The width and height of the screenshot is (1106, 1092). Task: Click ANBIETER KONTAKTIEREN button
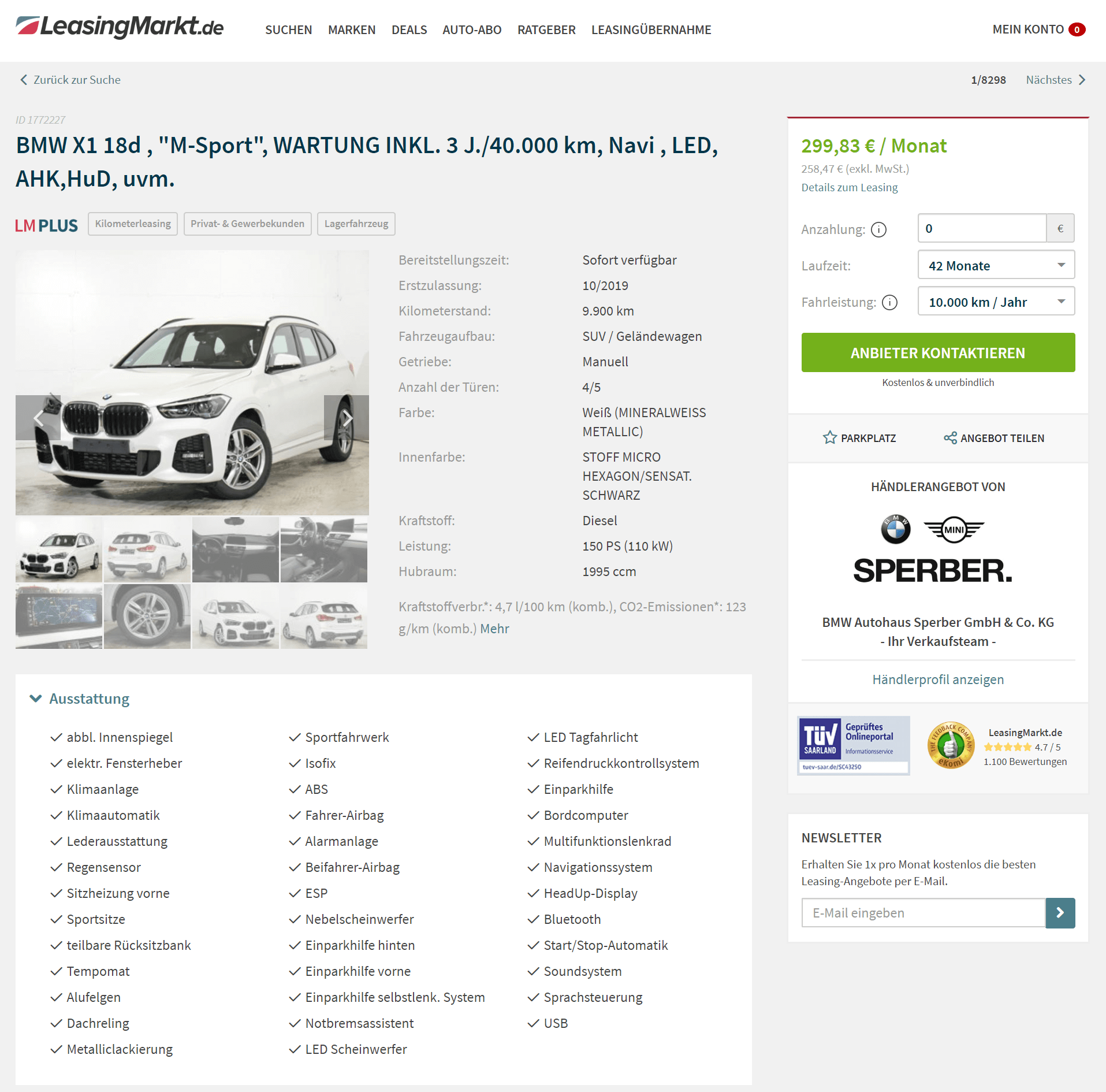click(938, 352)
